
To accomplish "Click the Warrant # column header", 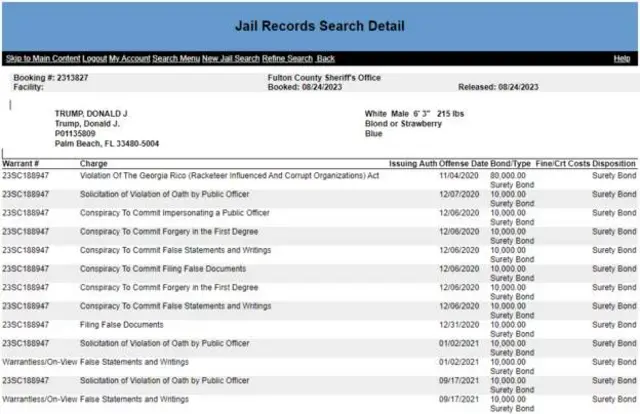I will click(x=21, y=163).
